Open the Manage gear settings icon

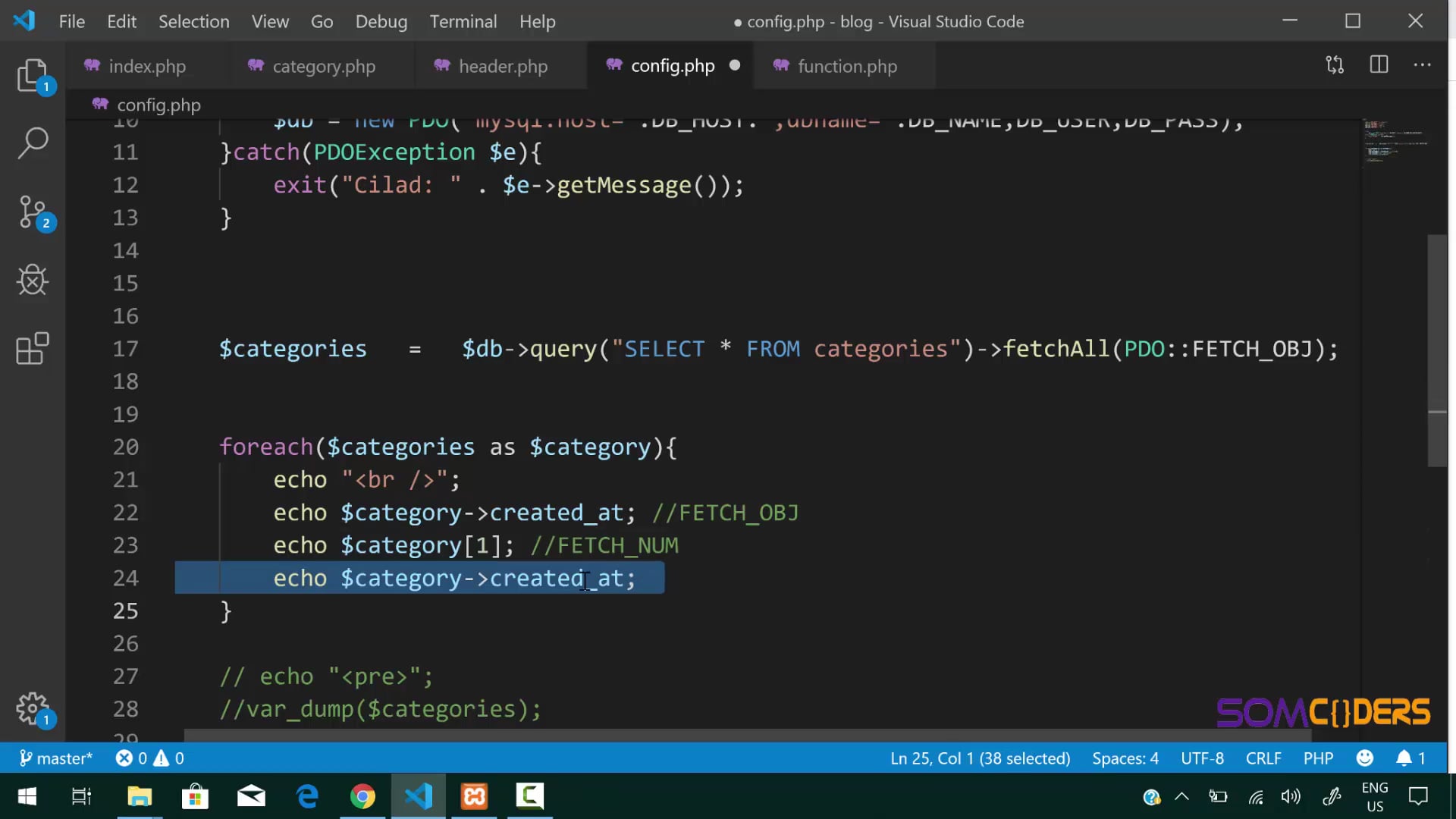(x=33, y=710)
